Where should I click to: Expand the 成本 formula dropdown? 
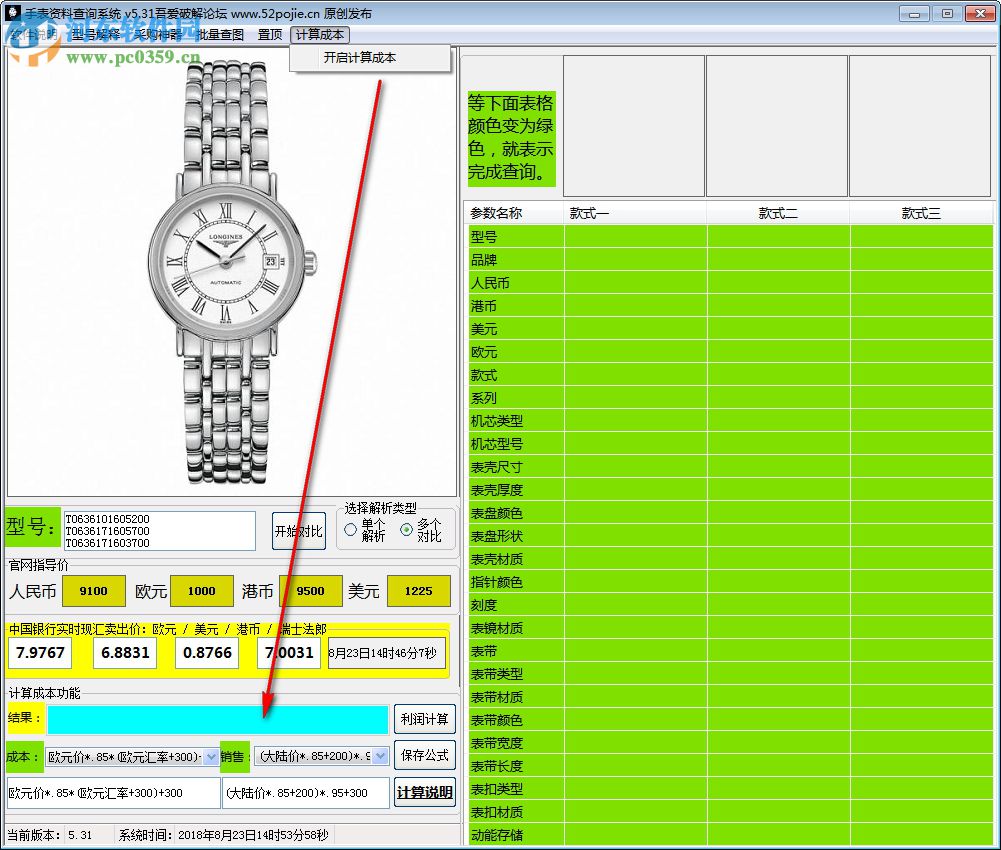[x=211, y=757]
